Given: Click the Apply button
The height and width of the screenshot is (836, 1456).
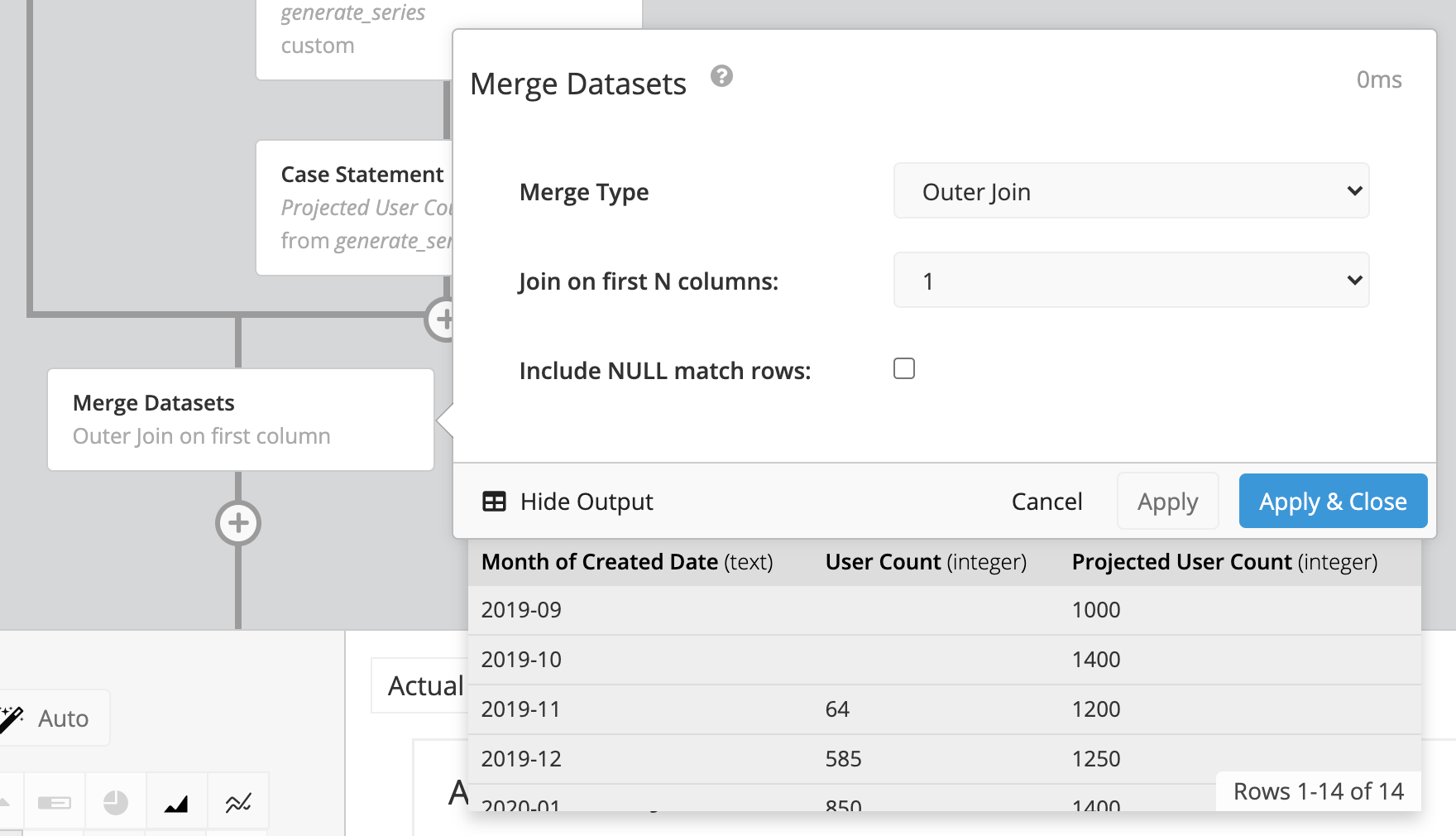Looking at the screenshot, I should (1167, 502).
